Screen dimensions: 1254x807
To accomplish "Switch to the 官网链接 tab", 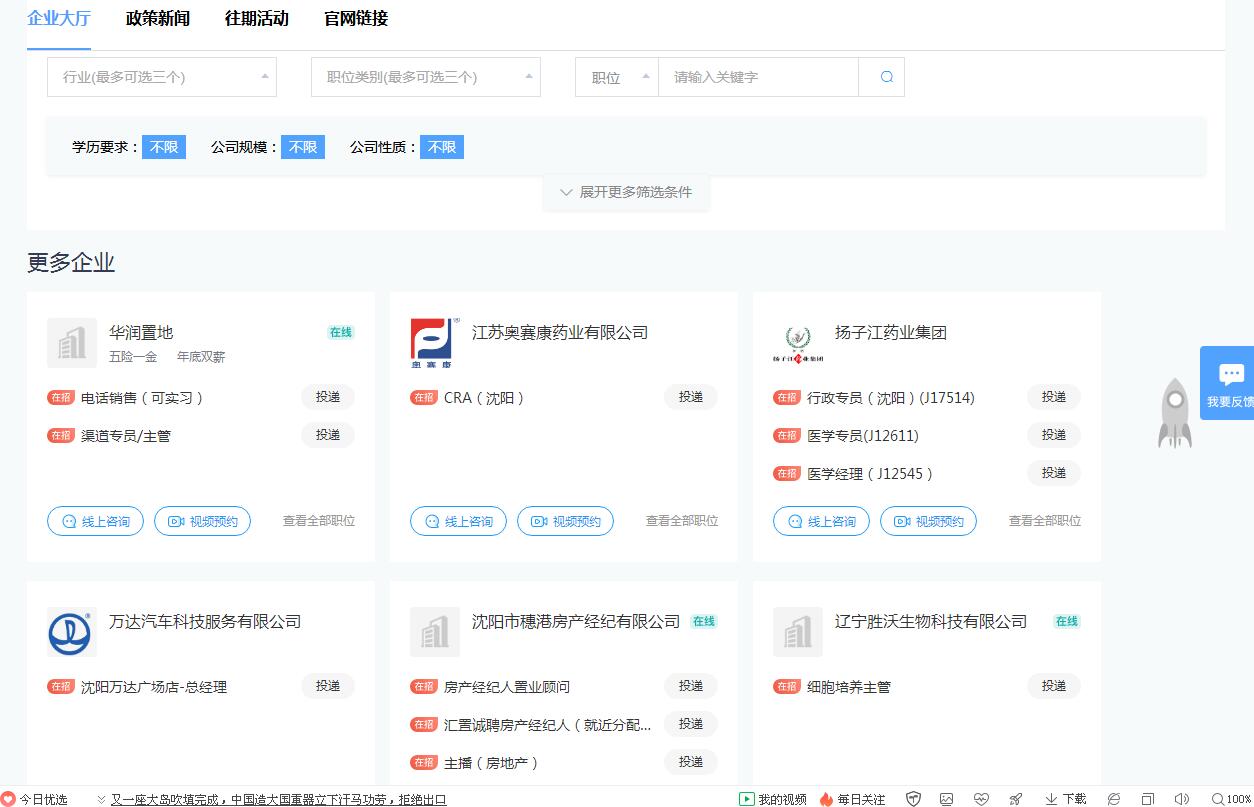I will [x=356, y=18].
